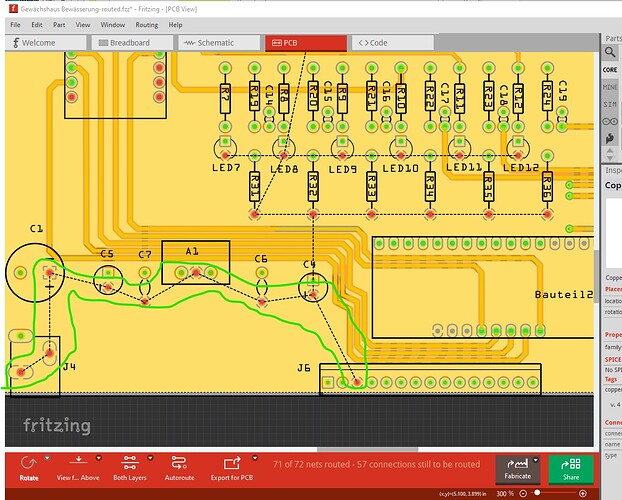Select the A1 regulator part
This screenshot has height=500, width=622.
[x=196, y=262]
